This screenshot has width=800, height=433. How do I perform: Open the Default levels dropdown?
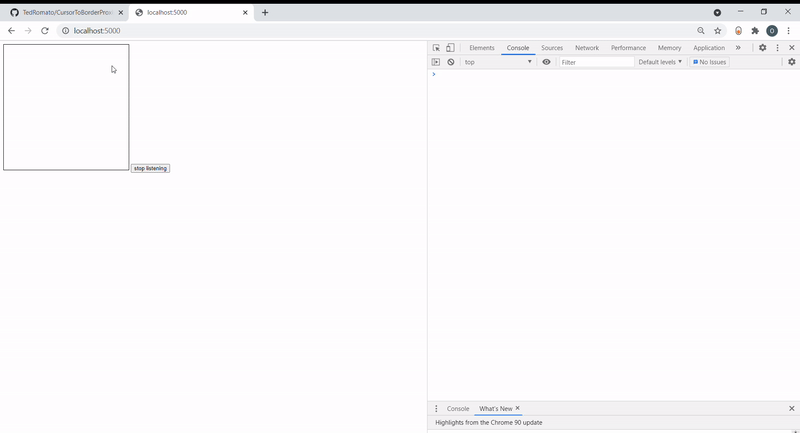[660, 62]
